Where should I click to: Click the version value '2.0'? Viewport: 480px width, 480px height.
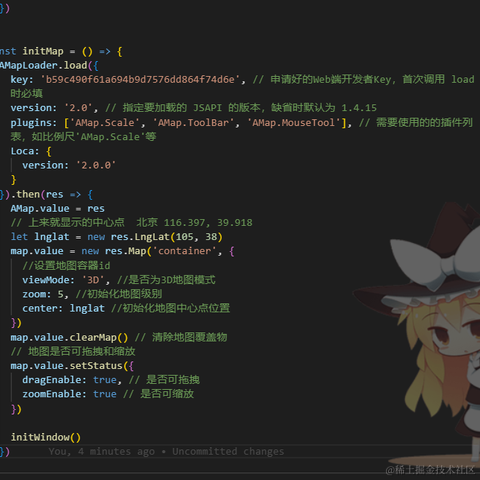coord(79,108)
